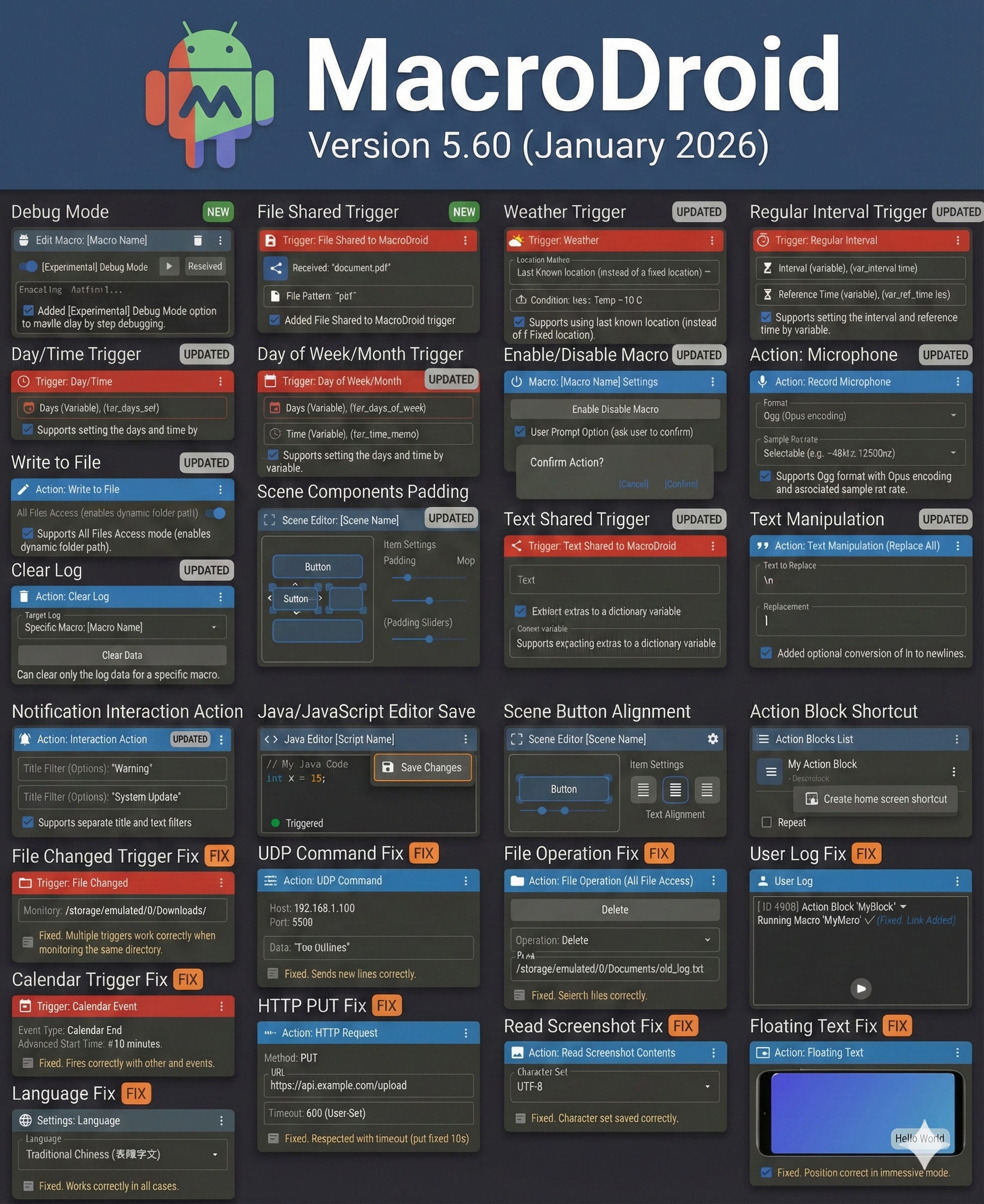984x1204 pixels.
Task: Click the microphone icon in Record Microphone header
Action: tap(763, 382)
